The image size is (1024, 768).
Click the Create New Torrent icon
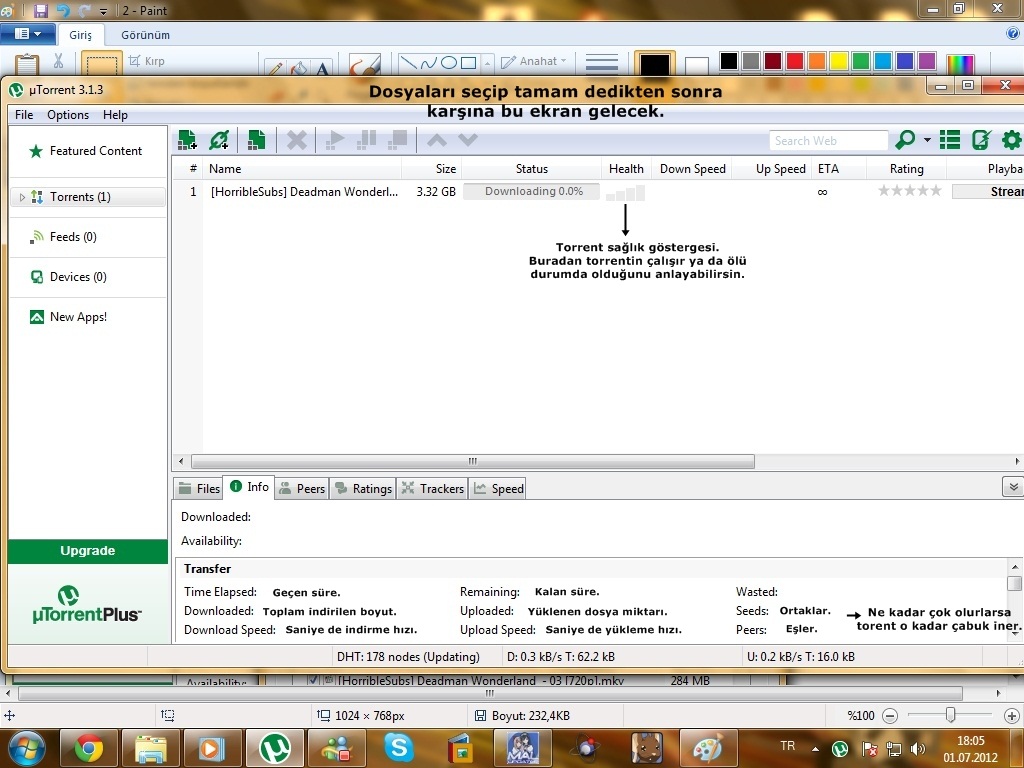pyautogui.click(x=257, y=140)
